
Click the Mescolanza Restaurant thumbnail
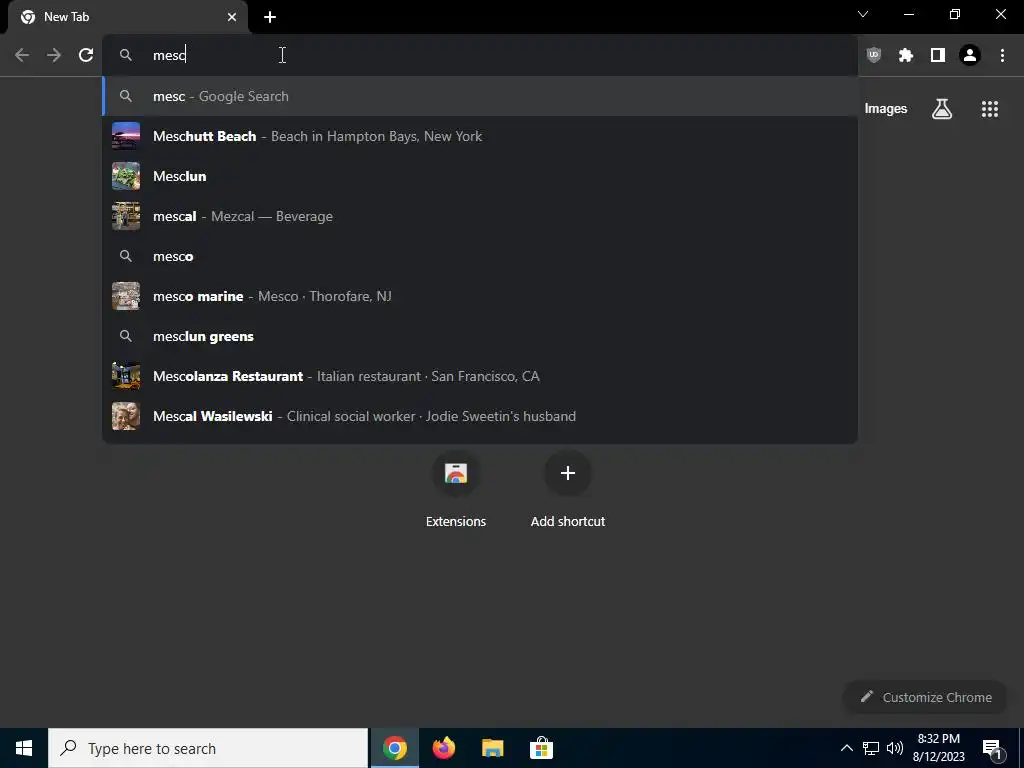coord(126,376)
